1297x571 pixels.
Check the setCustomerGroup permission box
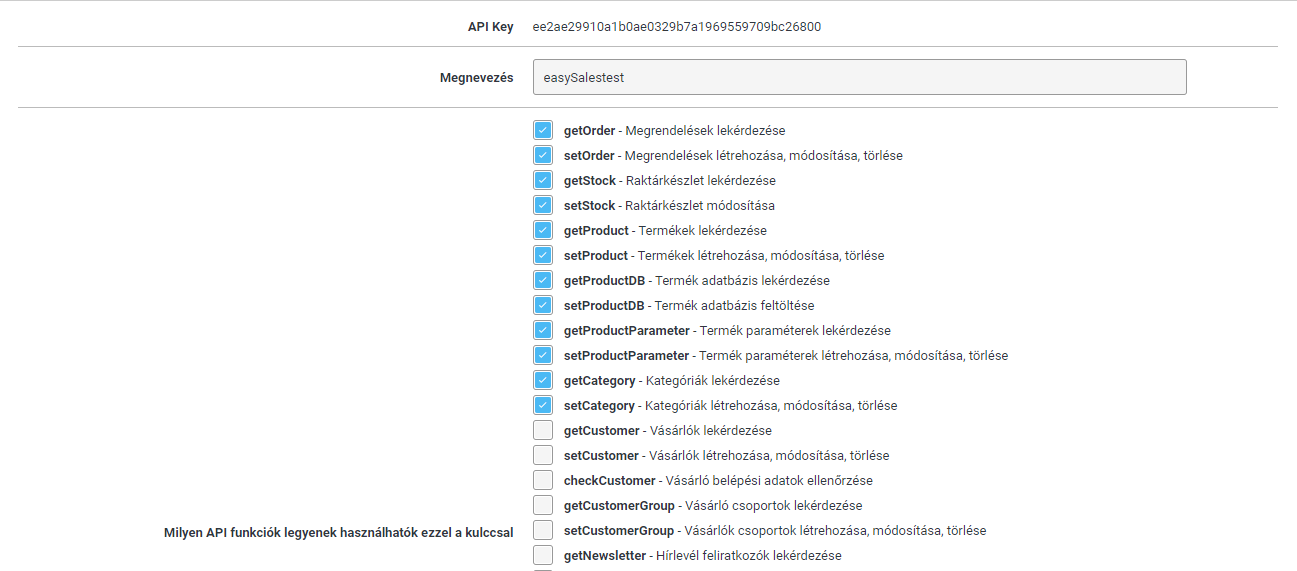(543, 530)
